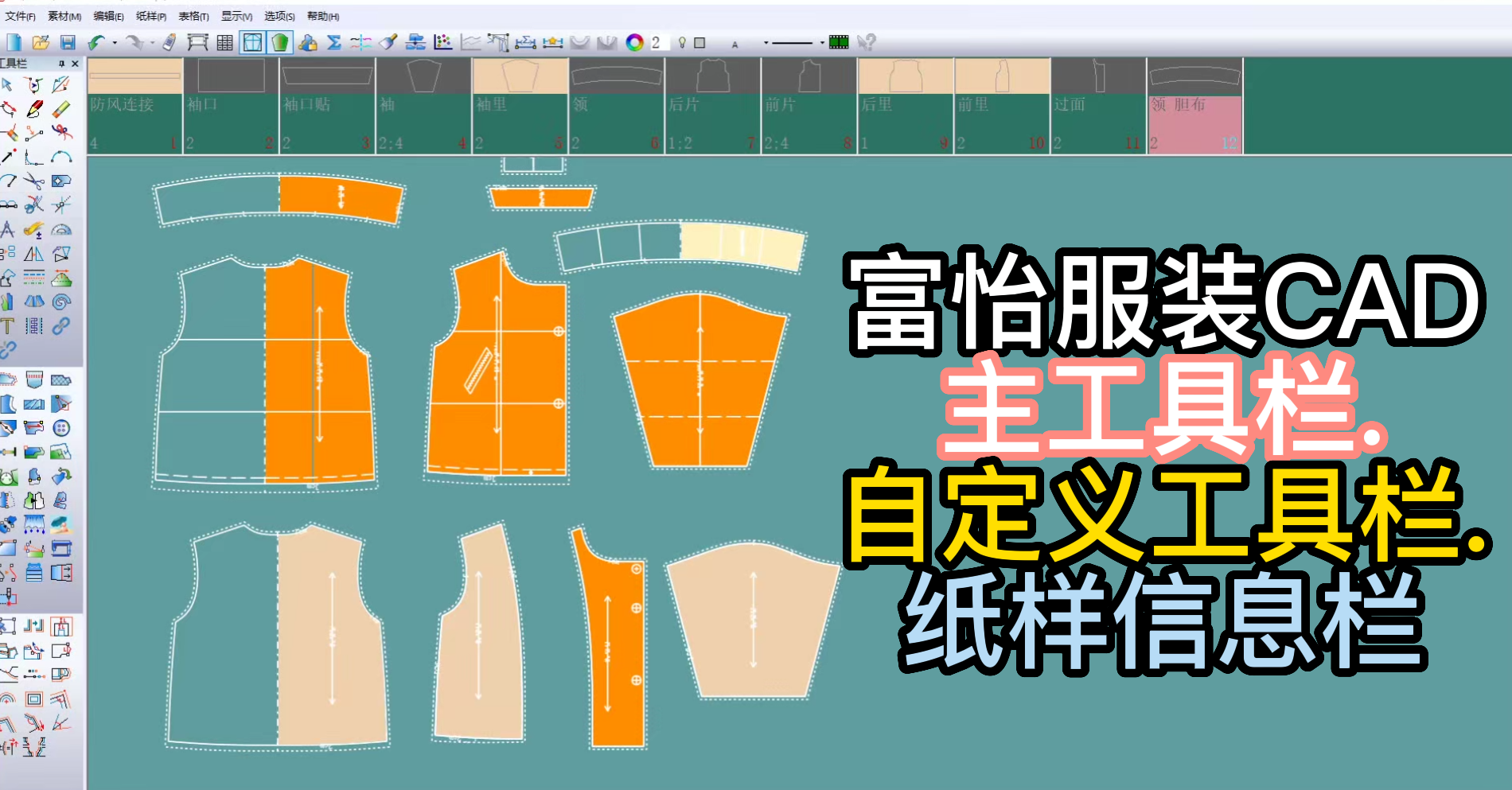The height and width of the screenshot is (790, 1512).
Task: Expand the Undo history dropdown arrow
Action: (x=115, y=43)
